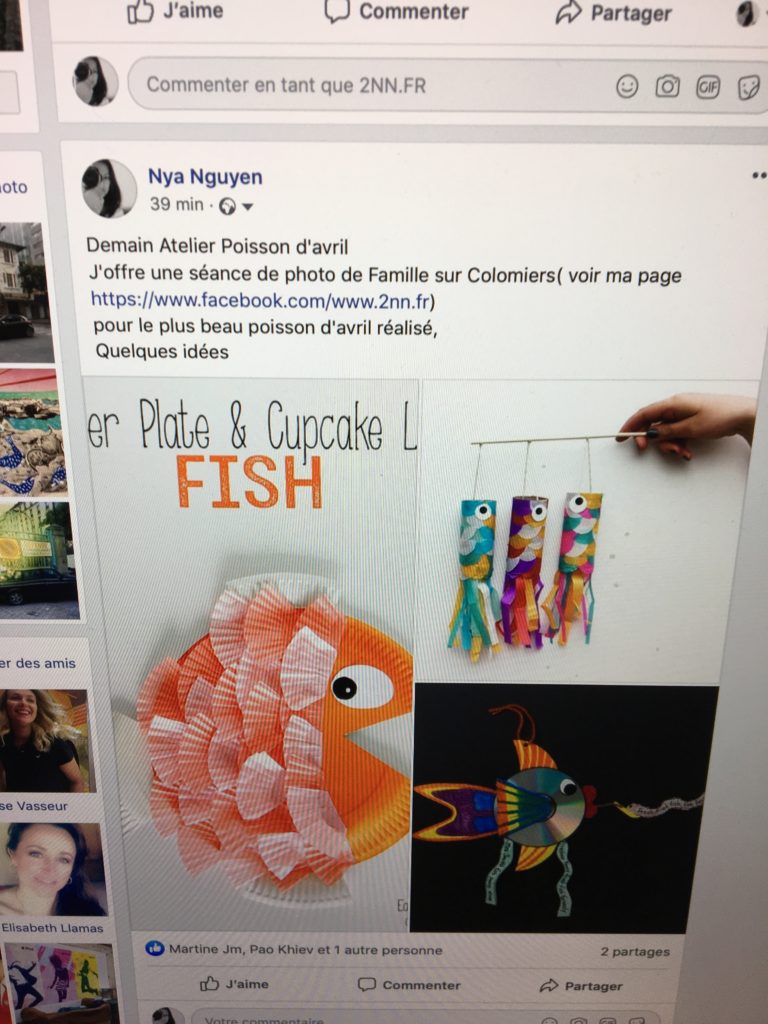Open the CD fish craft image
The width and height of the screenshot is (768, 1024).
coord(565,808)
